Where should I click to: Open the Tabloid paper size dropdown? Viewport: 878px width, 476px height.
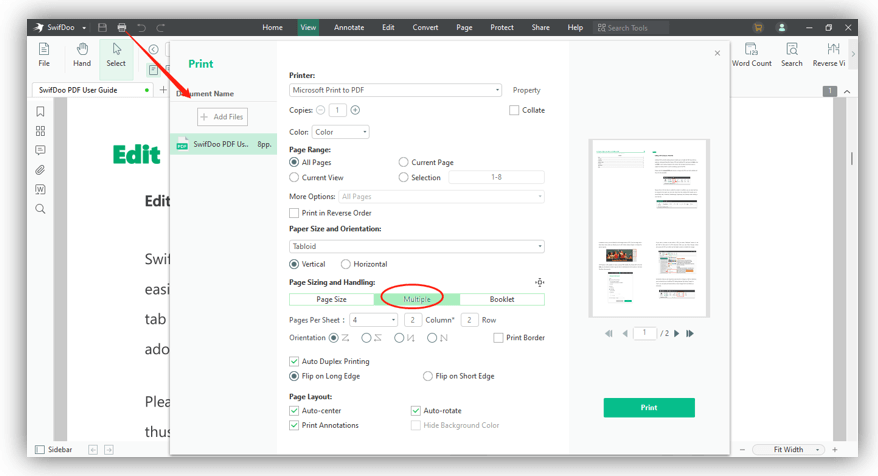pos(417,246)
